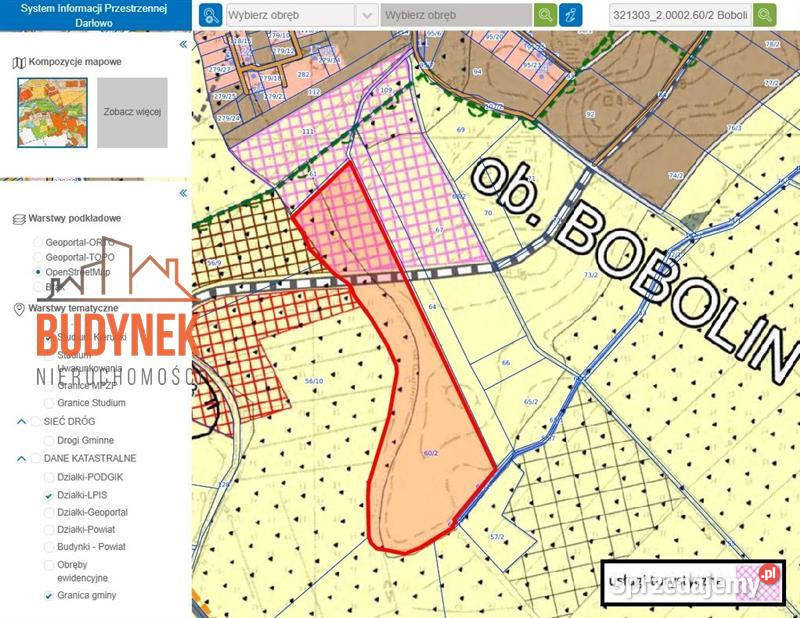Image resolution: width=800 pixels, height=618 pixels.
Task: Collapse the DANE KATASTRALNE layer group
Action: [21, 458]
